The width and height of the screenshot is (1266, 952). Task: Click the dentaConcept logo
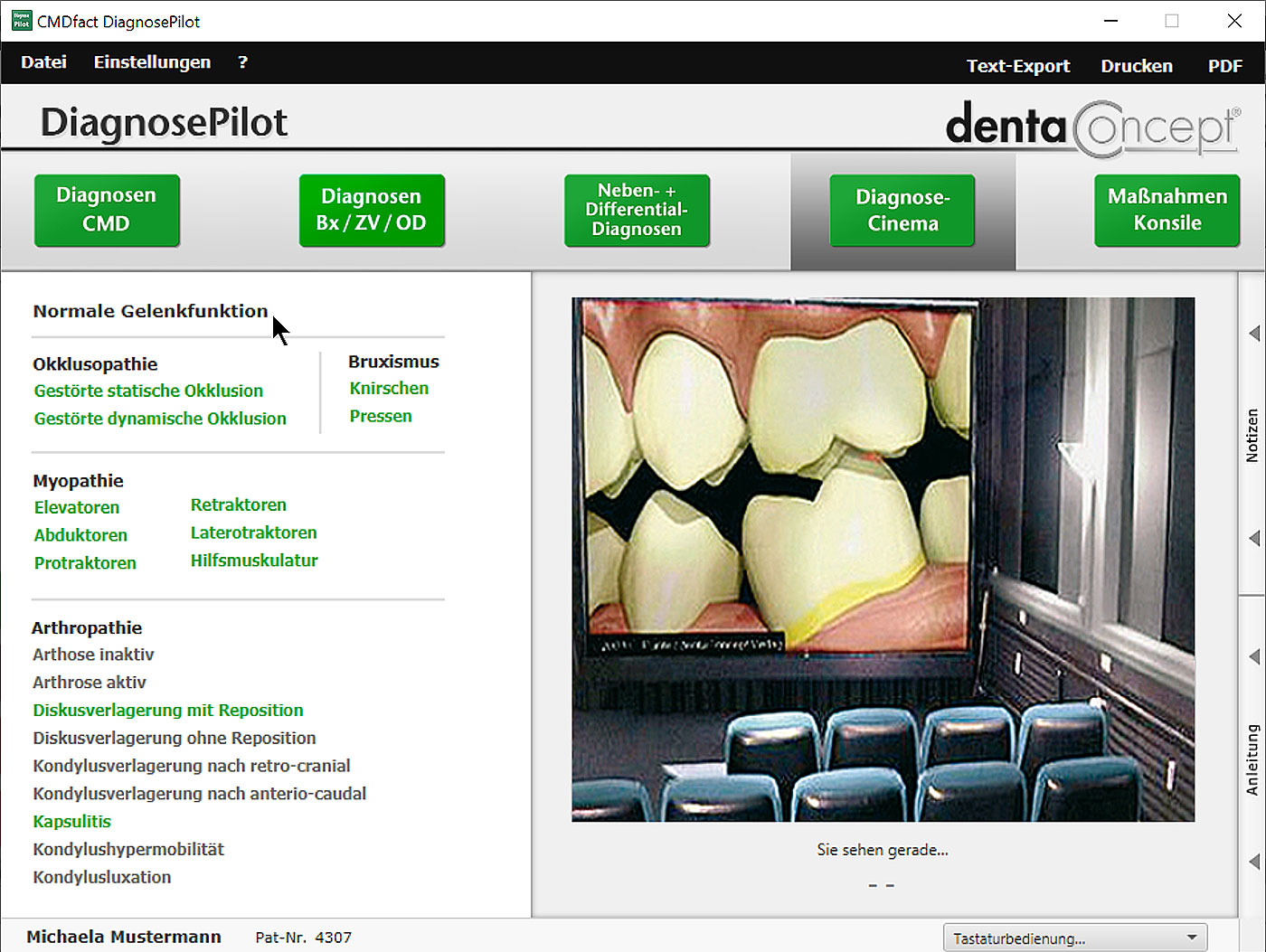click(x=1093, y=127)
